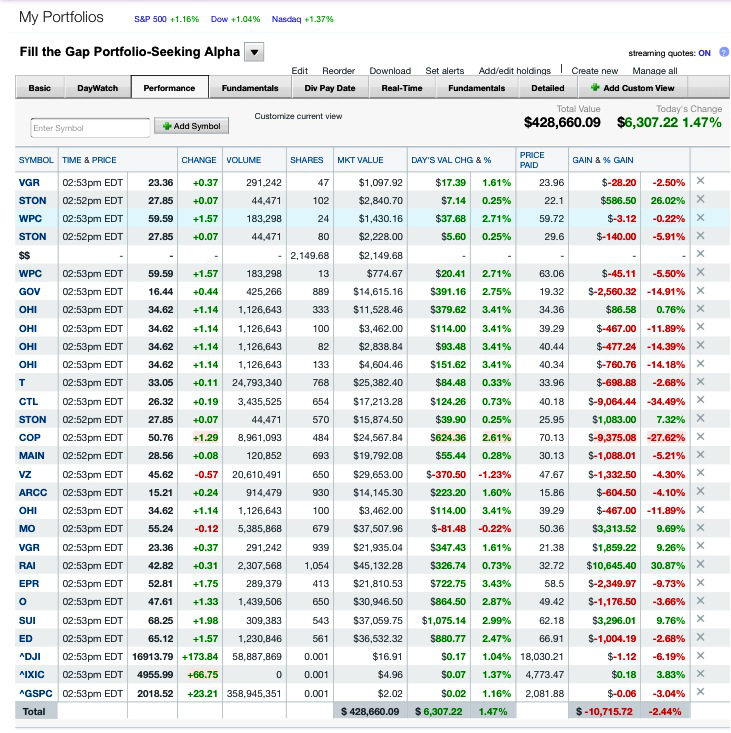Delete the COP row
The width and height of the screenshot is (731, 733).
click(700, 437)
